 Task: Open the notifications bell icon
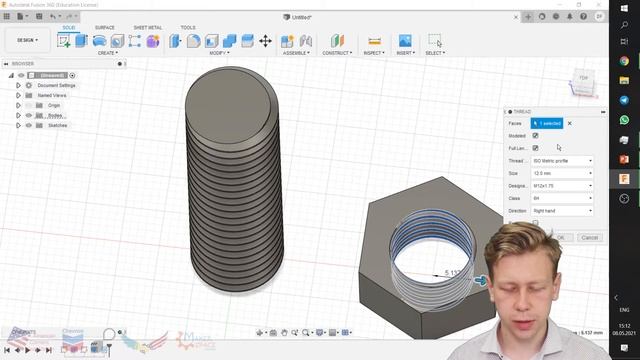(x=569, y=16)
